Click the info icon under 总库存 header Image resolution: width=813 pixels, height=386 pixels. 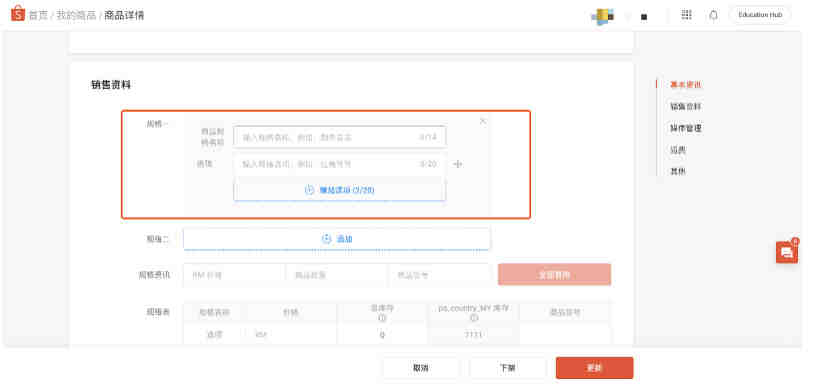point(382,318)
